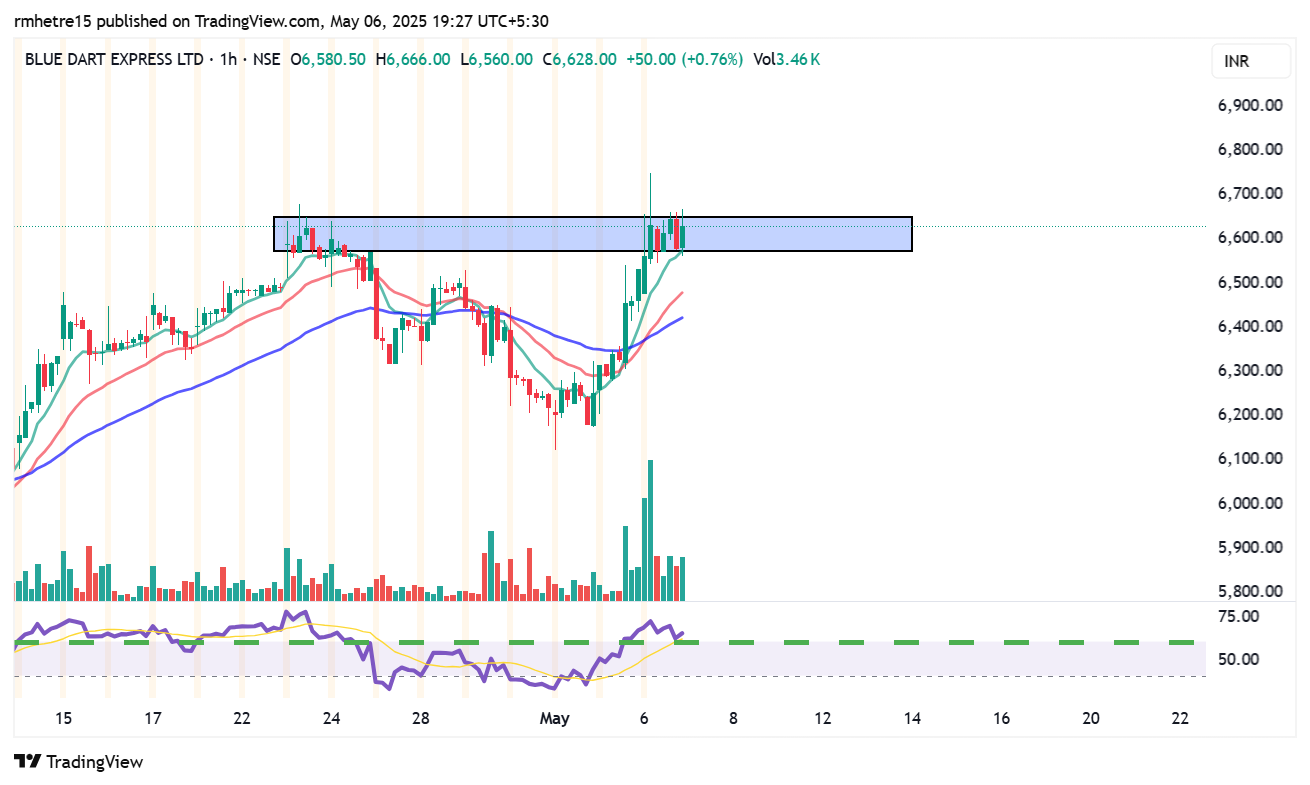Click the high value H6,666.00
The height and width of the screenshot is (785, 1310).
[413, 60]
